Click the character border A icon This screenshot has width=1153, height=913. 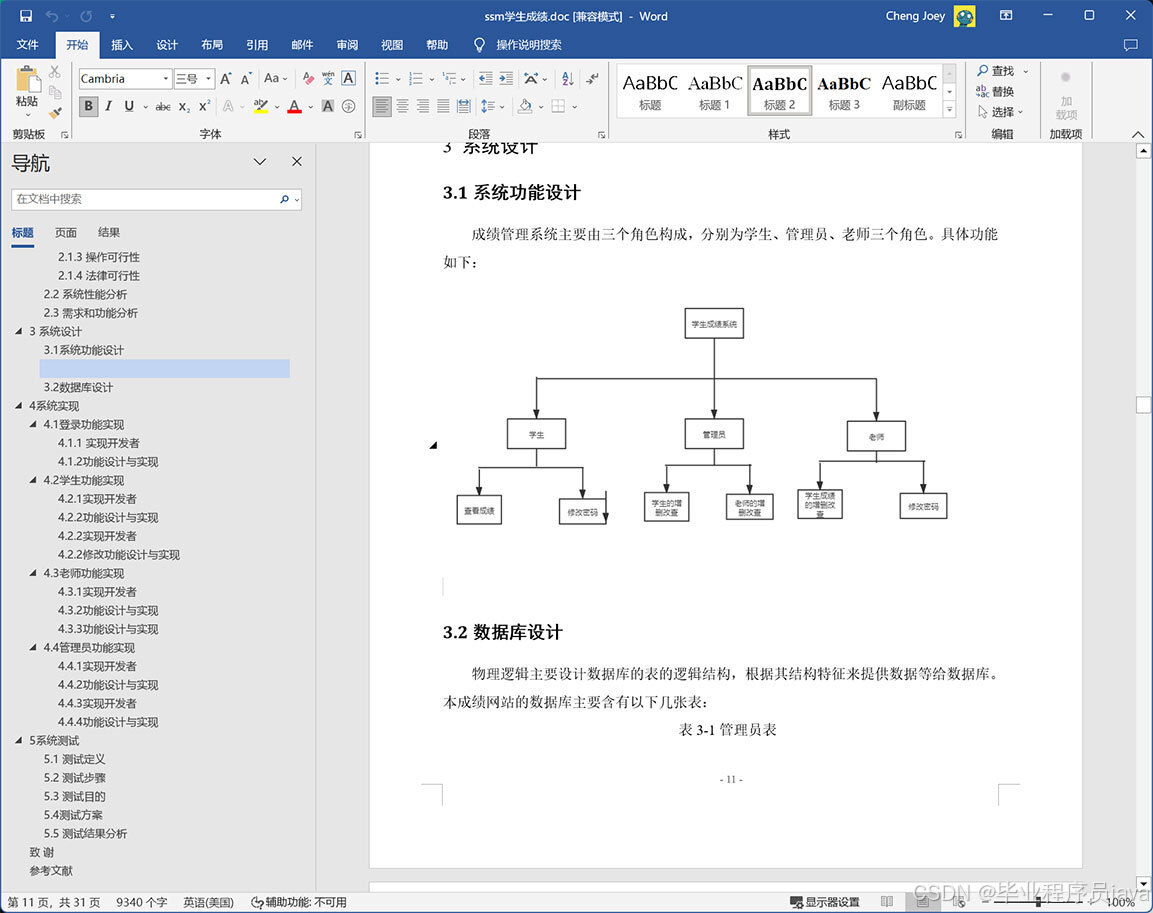pos(349,79)
